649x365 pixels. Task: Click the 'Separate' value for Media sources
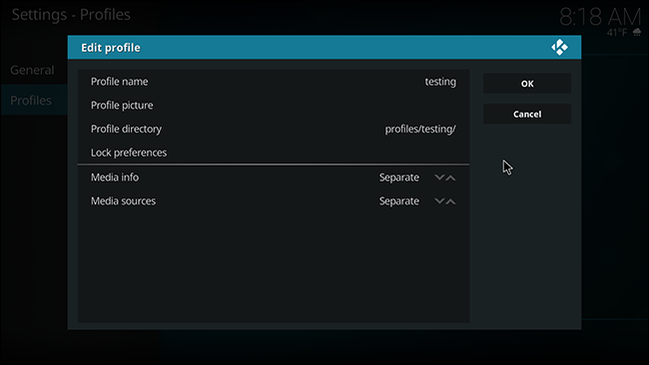coord(399,201)
